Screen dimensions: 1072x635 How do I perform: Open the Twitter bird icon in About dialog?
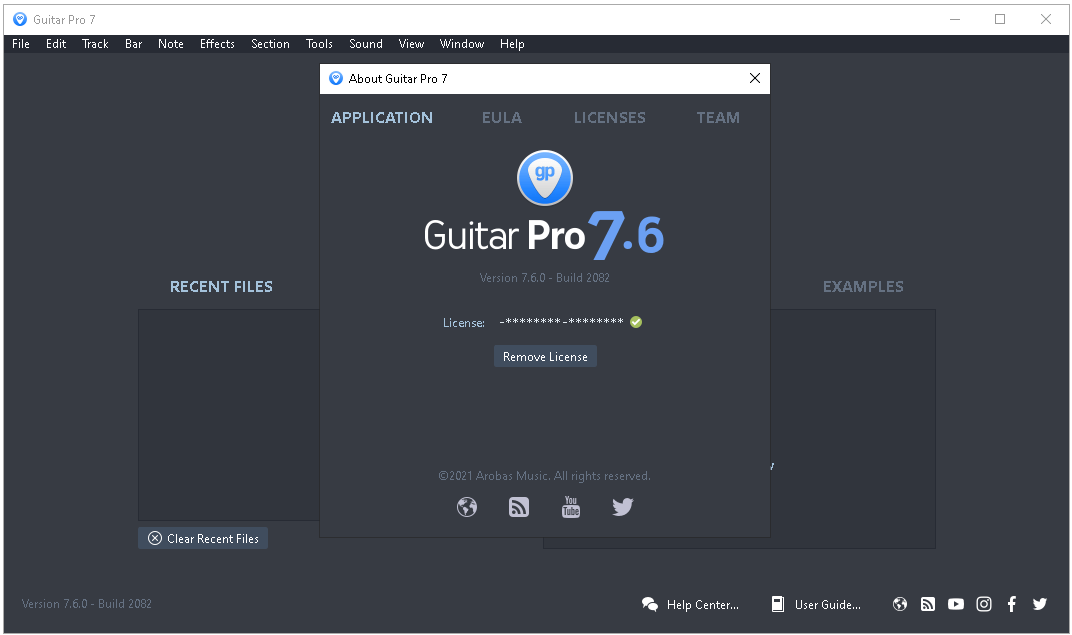[623, 507]
